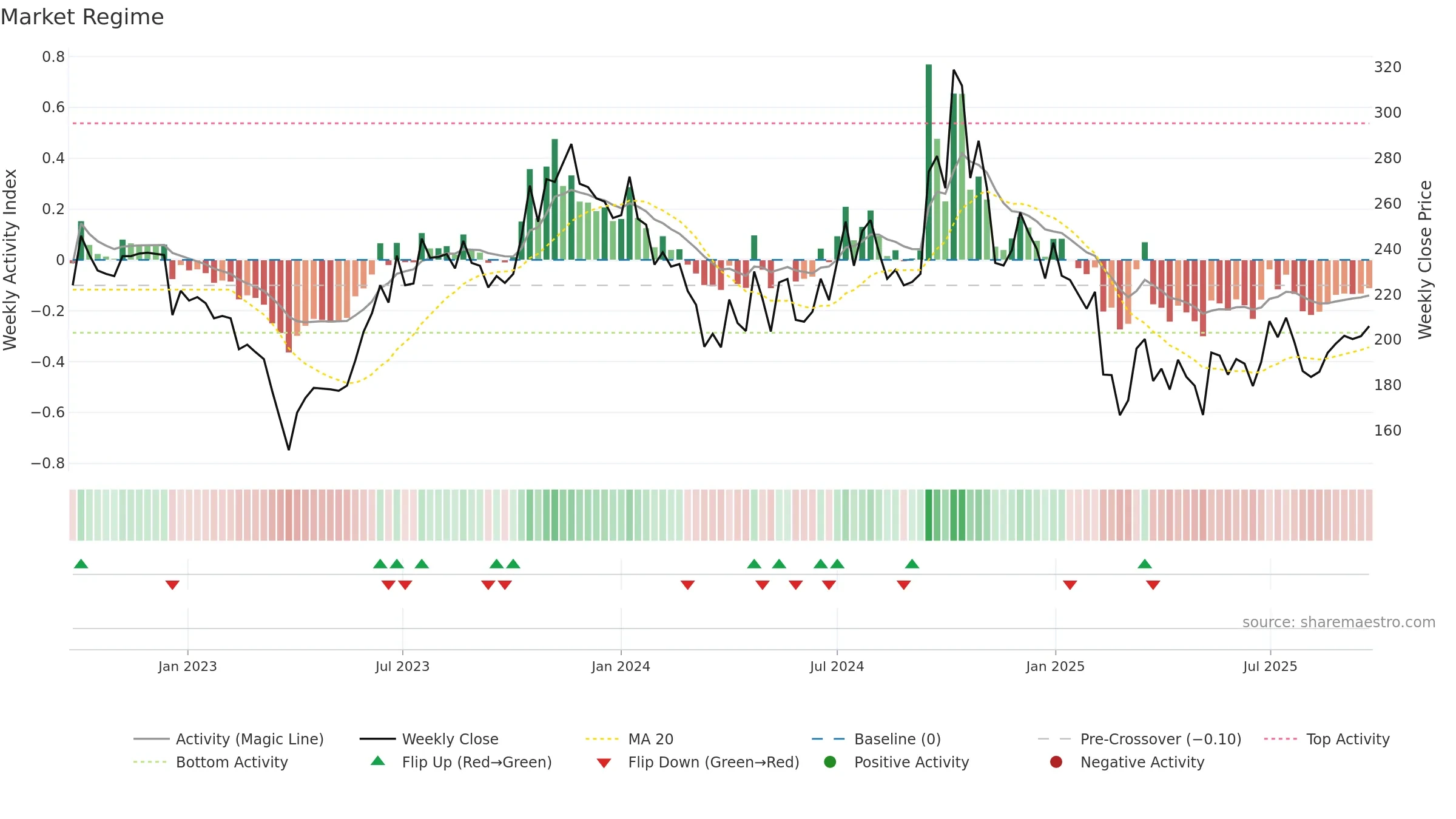
Task: Select the rightmost red flip-down triangle marker
Action: pos(1153,585)
